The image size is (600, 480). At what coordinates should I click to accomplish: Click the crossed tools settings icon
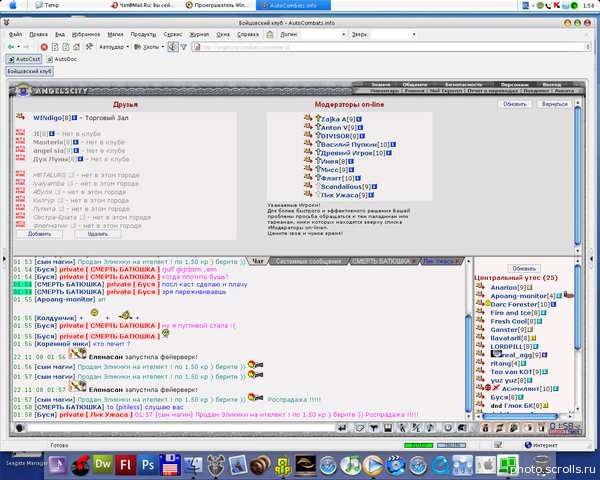(x=89, y=47)
